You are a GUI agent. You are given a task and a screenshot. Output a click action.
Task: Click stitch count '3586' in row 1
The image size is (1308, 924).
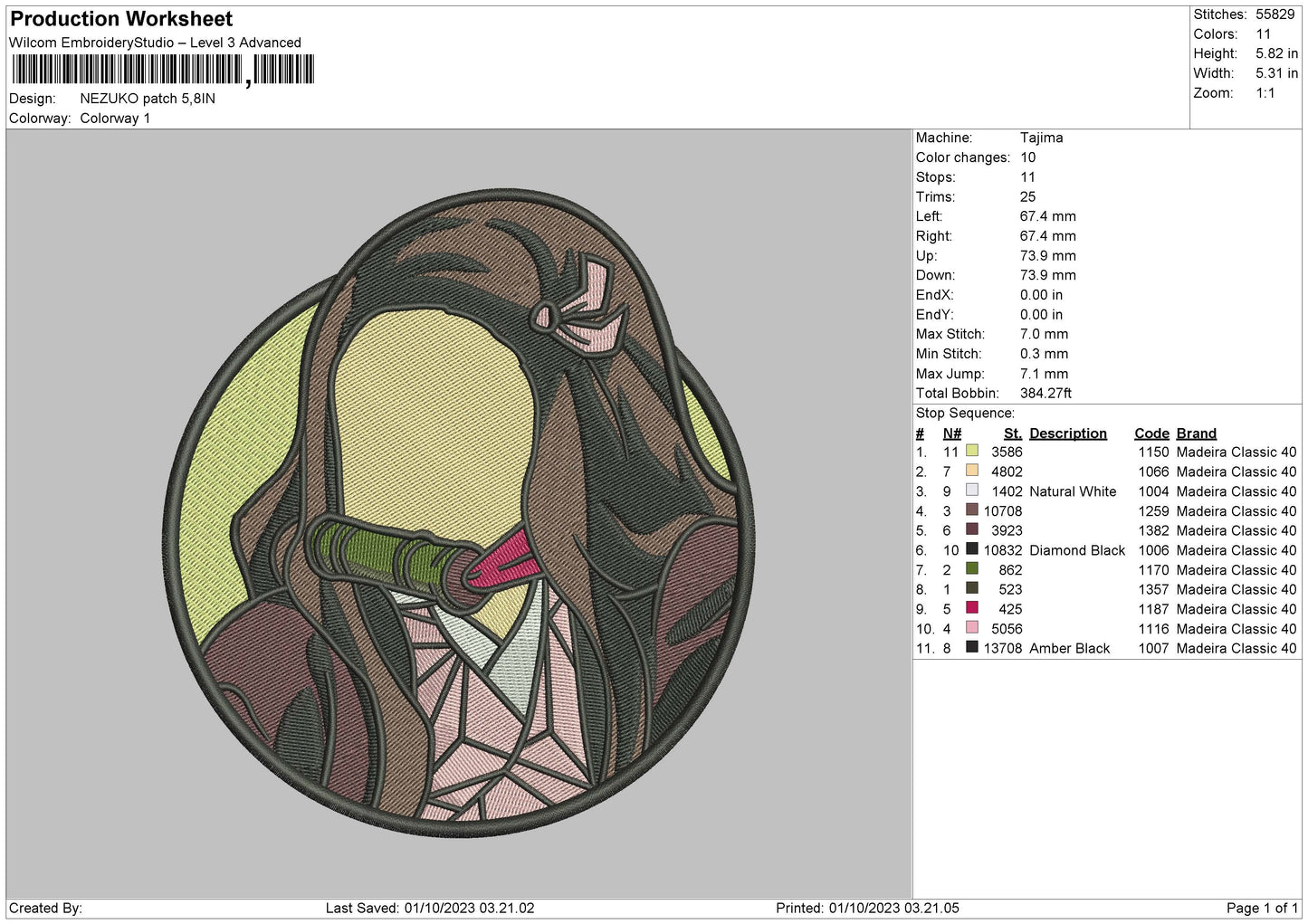[1007, 452]
